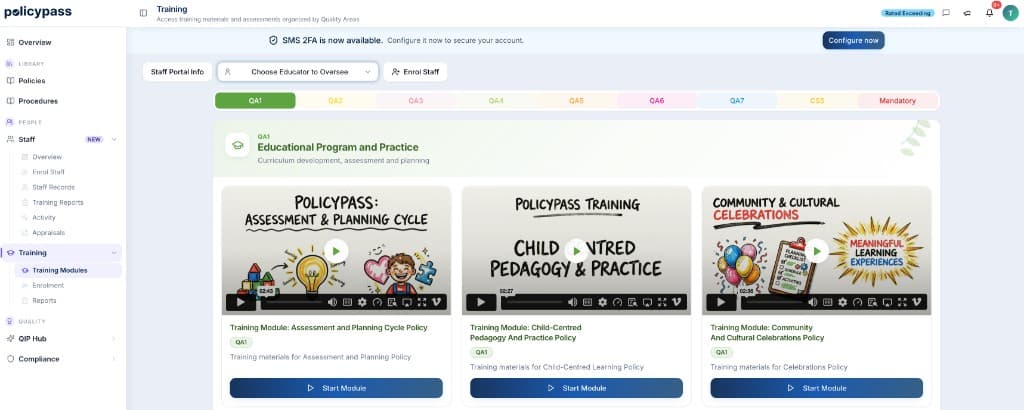Collapse the Training section chevron
The height and width of the screenshot is (410, 1024).
click(x=114, y=253)
